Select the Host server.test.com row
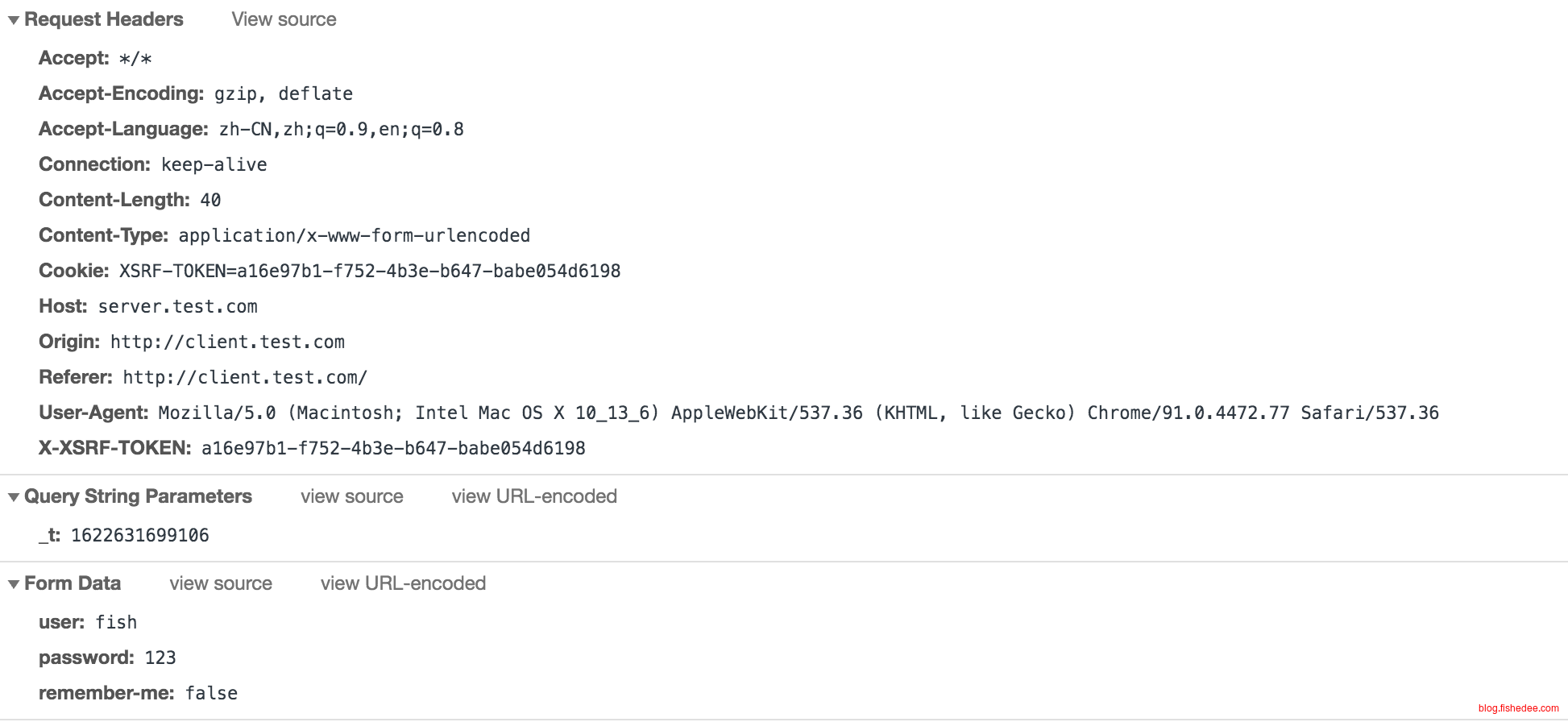Image resolution: width=1568 pixels, height=722 pixels. coord(148,306)
